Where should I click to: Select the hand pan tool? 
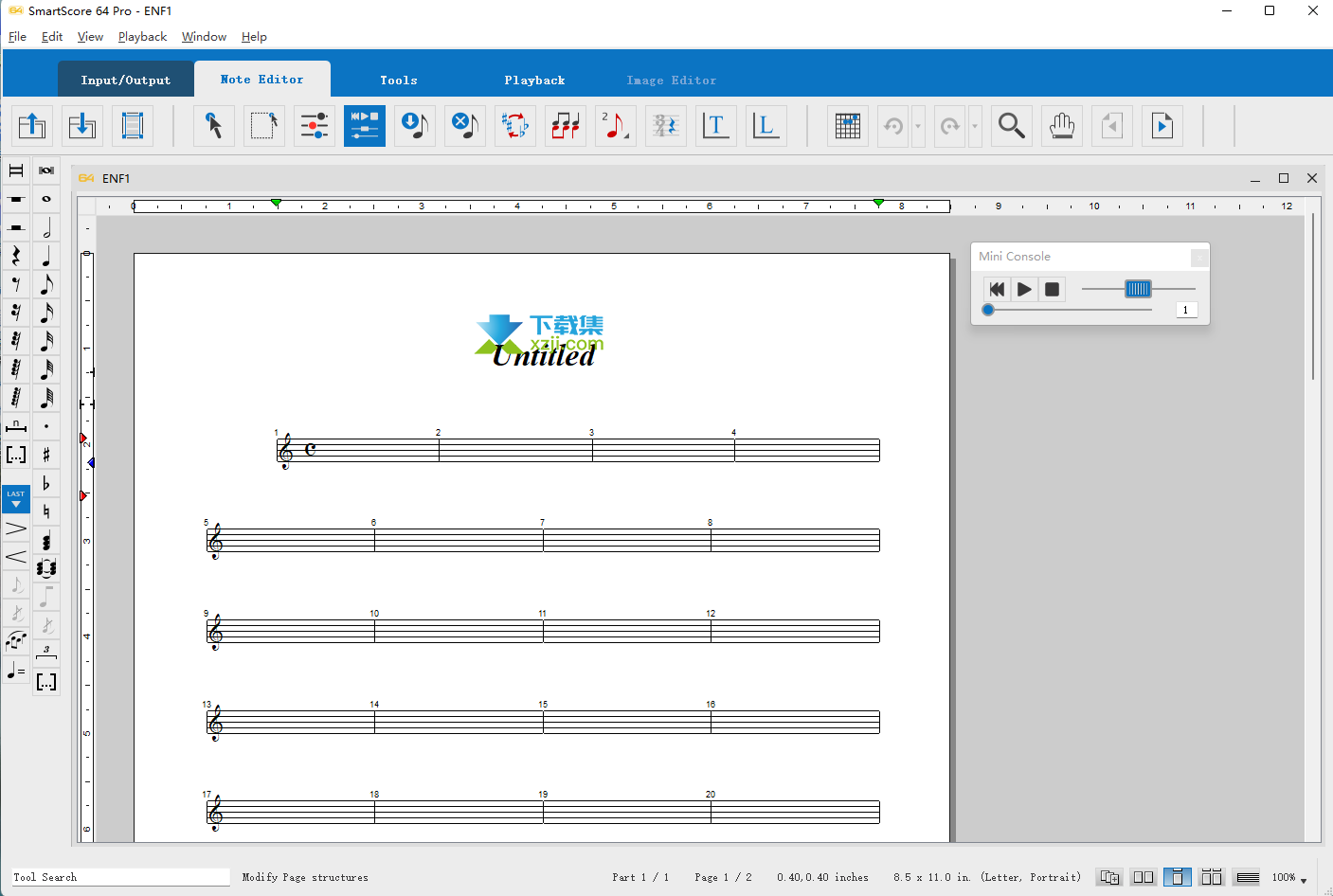pos(1061,126)
